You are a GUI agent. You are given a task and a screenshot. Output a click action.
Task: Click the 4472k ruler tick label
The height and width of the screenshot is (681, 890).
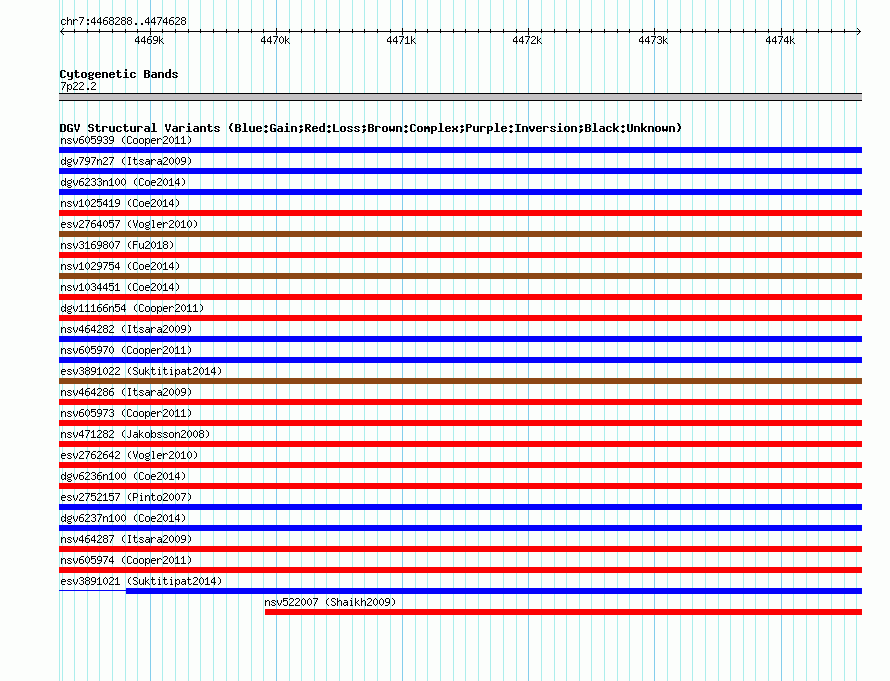(x=527, y=40)
